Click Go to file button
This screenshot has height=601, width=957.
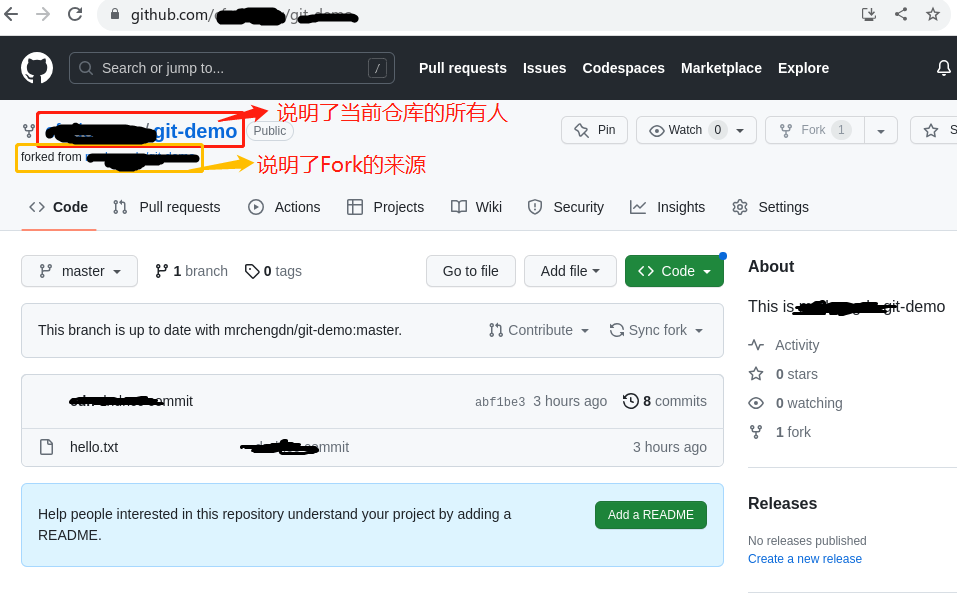tap(471, 271)
